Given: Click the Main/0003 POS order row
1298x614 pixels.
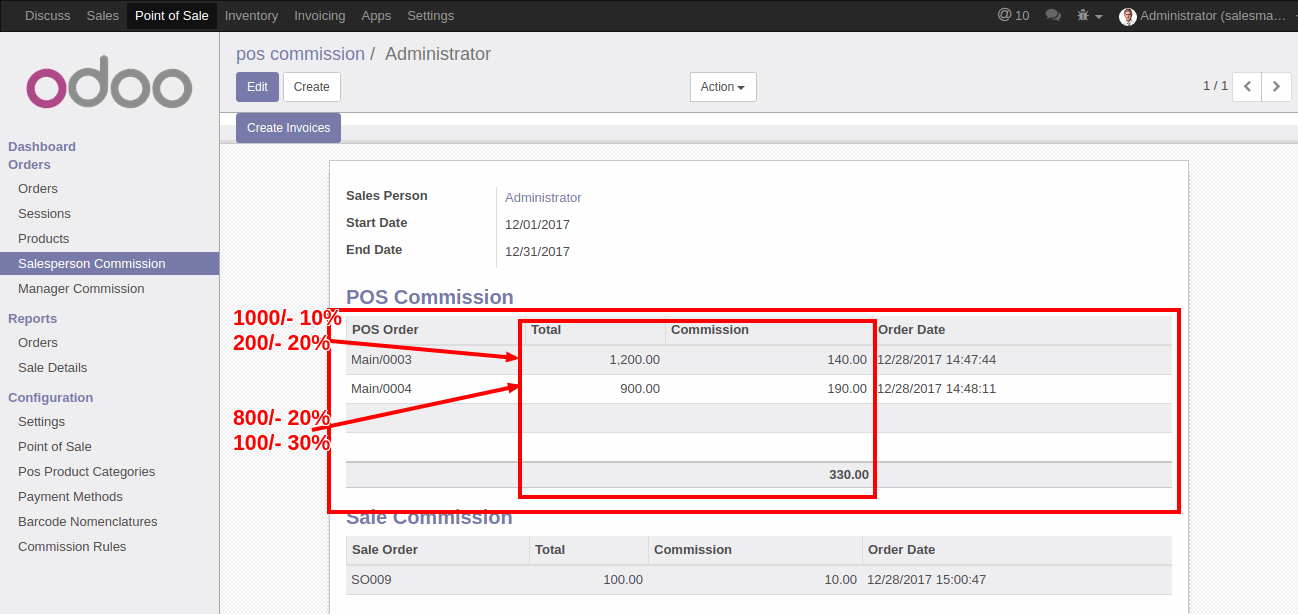Looking at the screenshot, I should 759,360.
